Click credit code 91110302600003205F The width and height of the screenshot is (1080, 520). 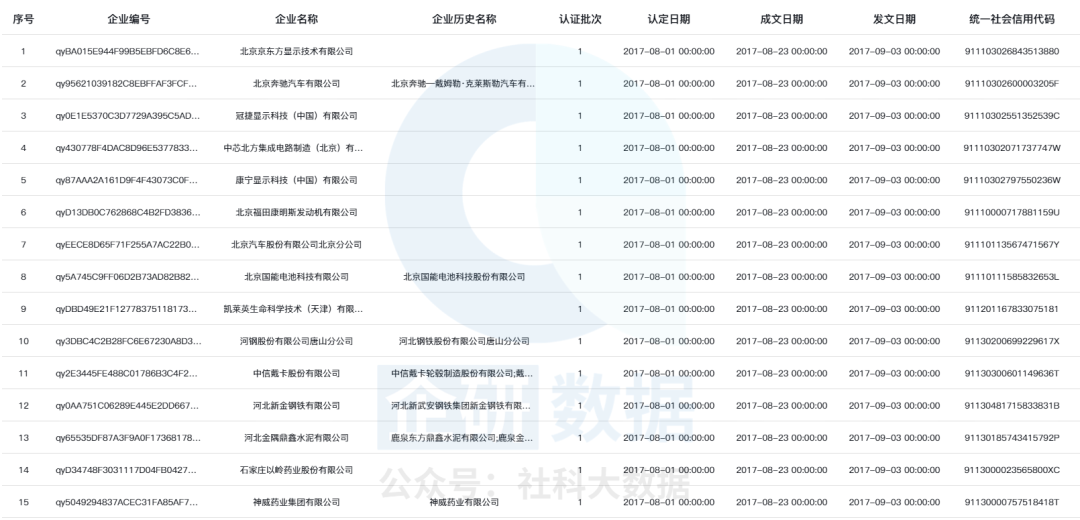pyautogui.click(x=1011, y=84)
